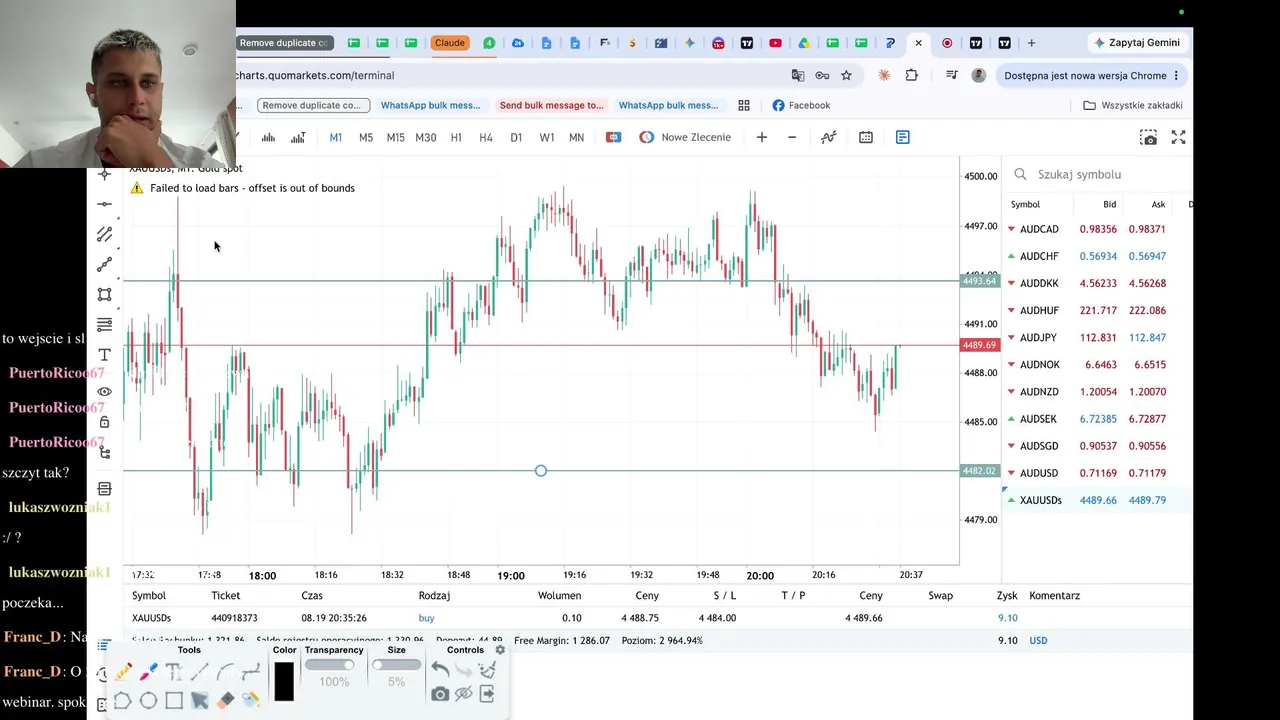Undo last annotation with arrow

tap(440, 670)
